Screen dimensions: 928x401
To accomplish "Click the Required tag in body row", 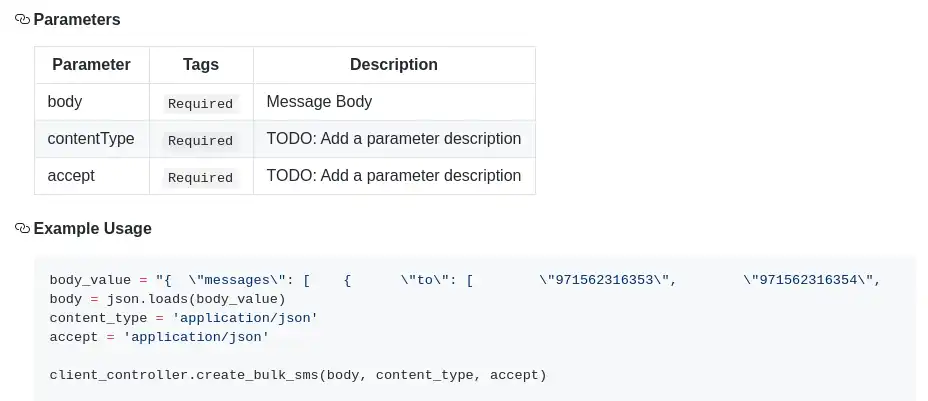I will pos(200,104).
